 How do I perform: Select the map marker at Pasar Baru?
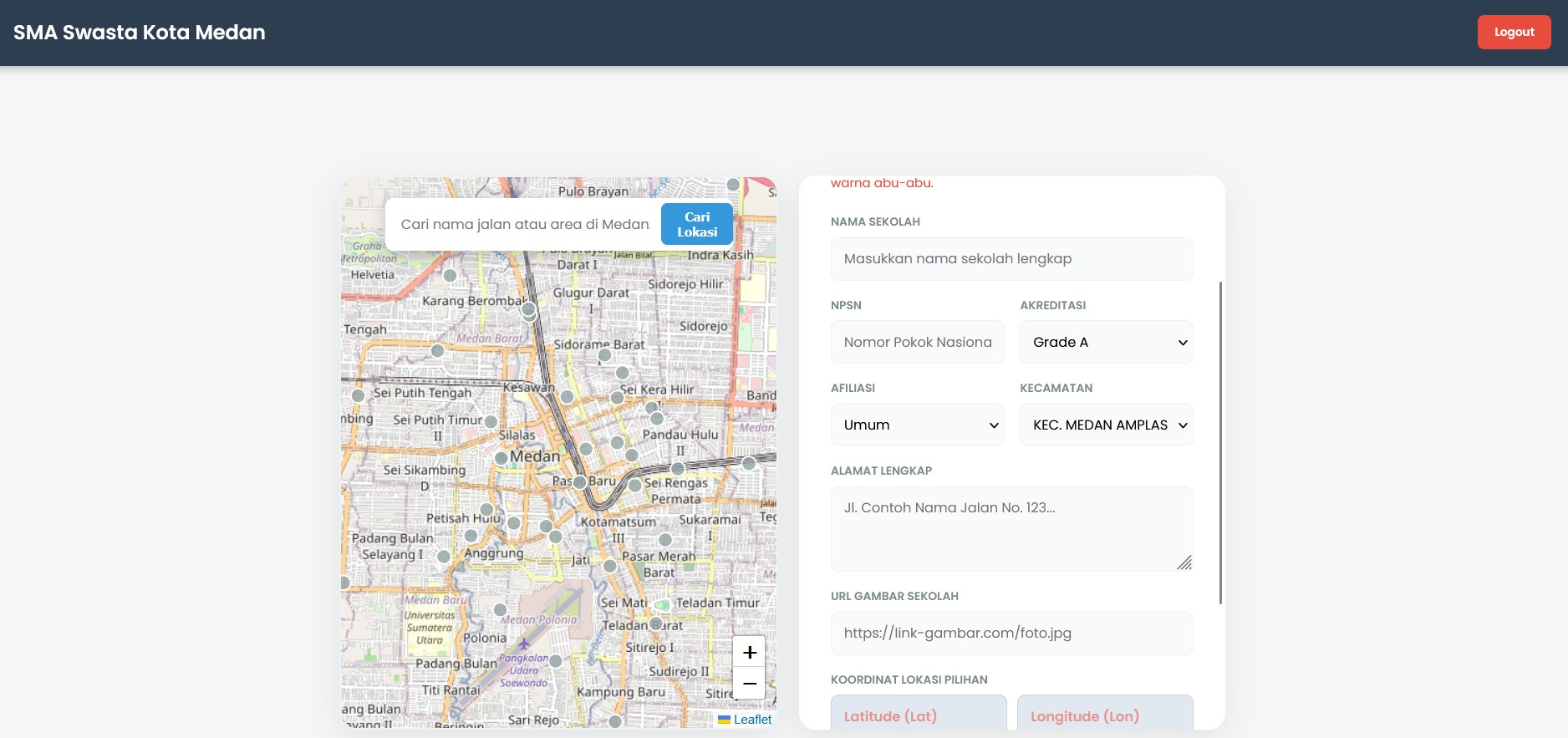pos(579,482)
